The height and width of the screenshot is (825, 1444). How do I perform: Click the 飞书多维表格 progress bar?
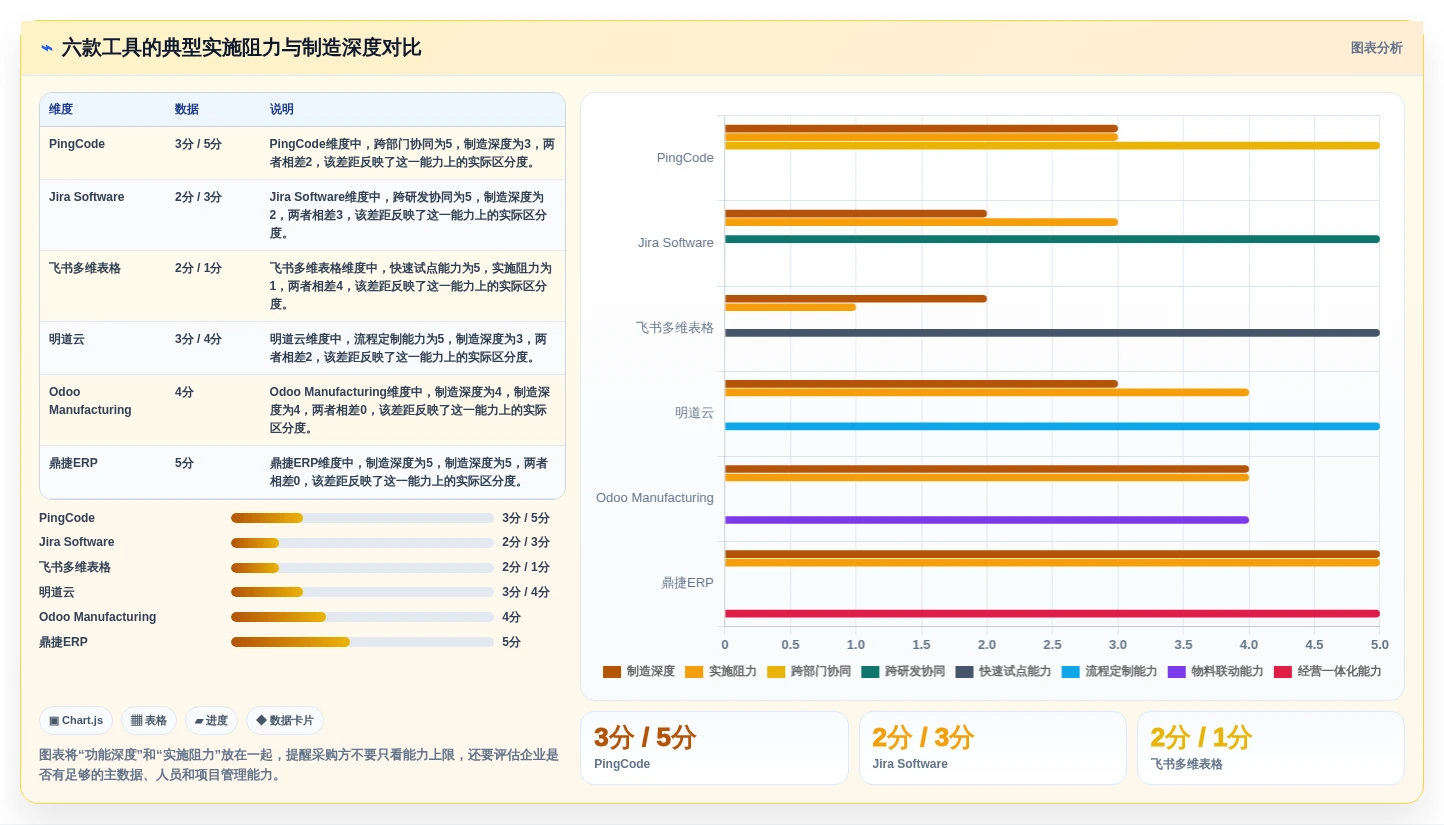(362, 568)
